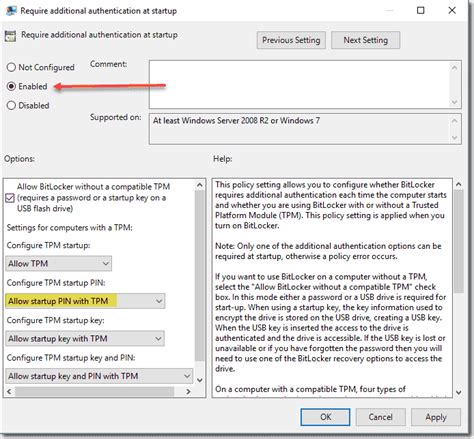
Task: Open the TPM startup key and PIN dropdown
Action: (x=99, y=376)
